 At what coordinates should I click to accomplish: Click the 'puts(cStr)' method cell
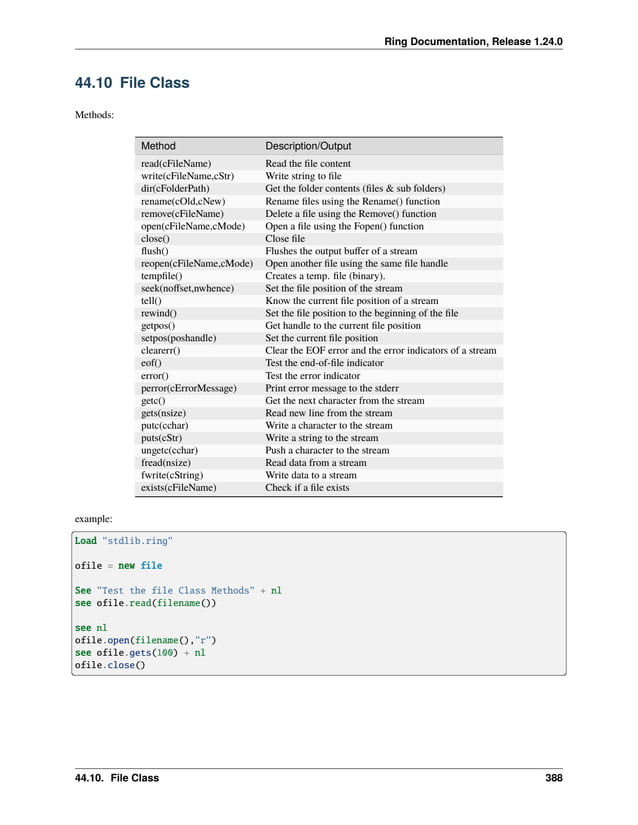tap(161, 438)
